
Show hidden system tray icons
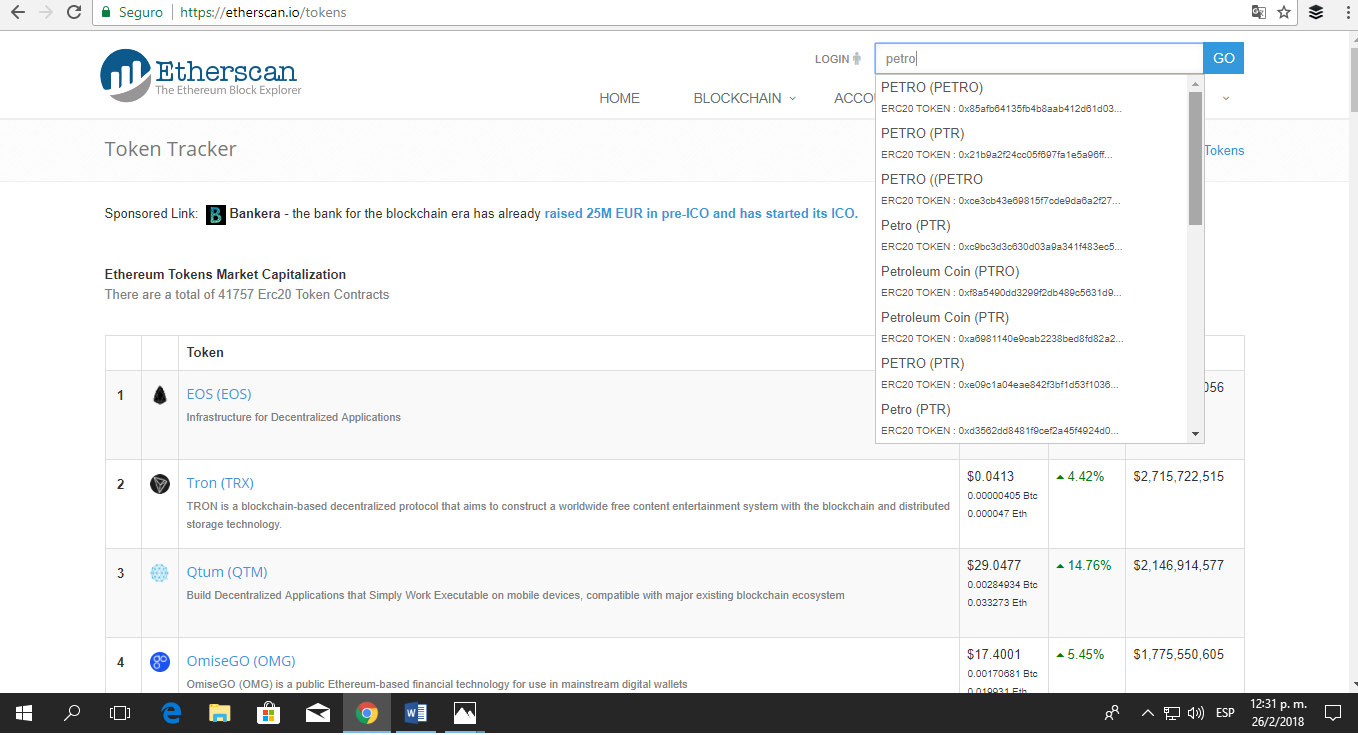[1147, 713]
